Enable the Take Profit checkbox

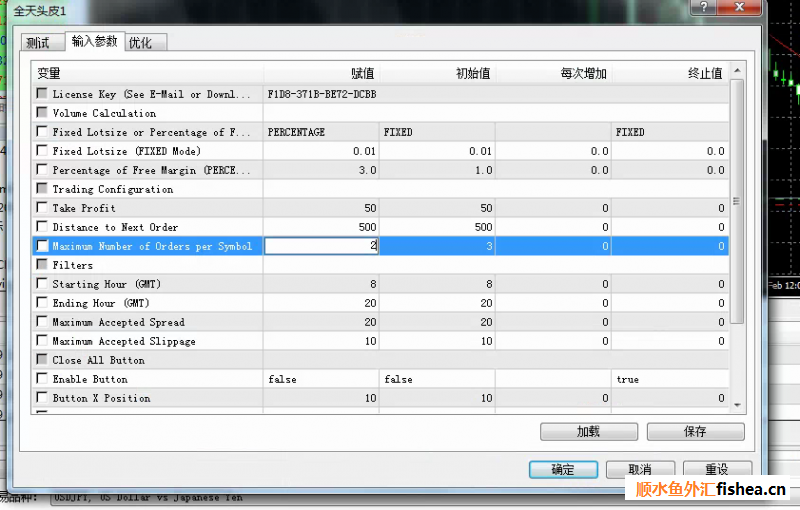[x=42, y=208]
